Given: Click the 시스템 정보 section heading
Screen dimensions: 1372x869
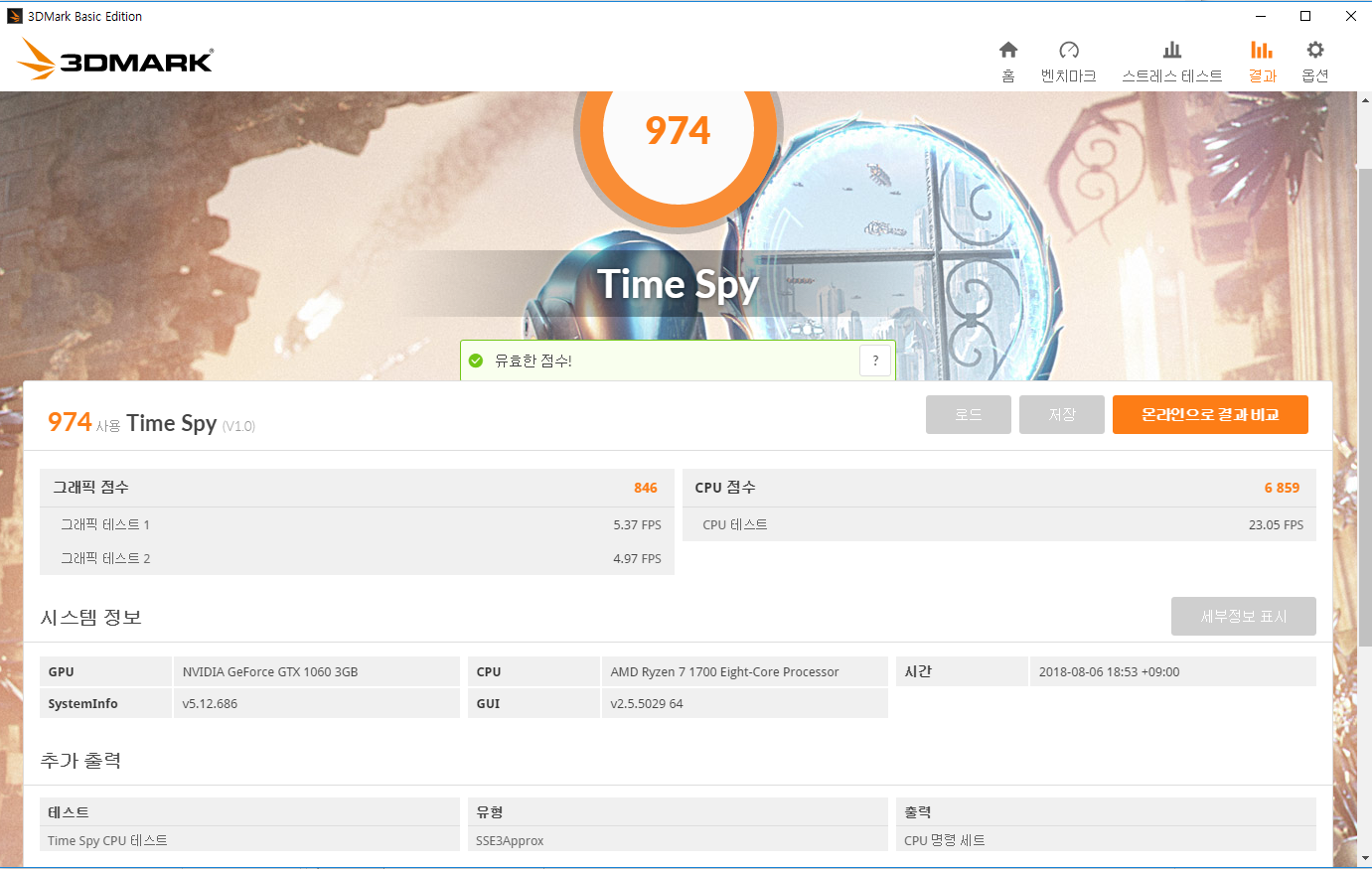Looking at the screenshot, I should 91,618.
